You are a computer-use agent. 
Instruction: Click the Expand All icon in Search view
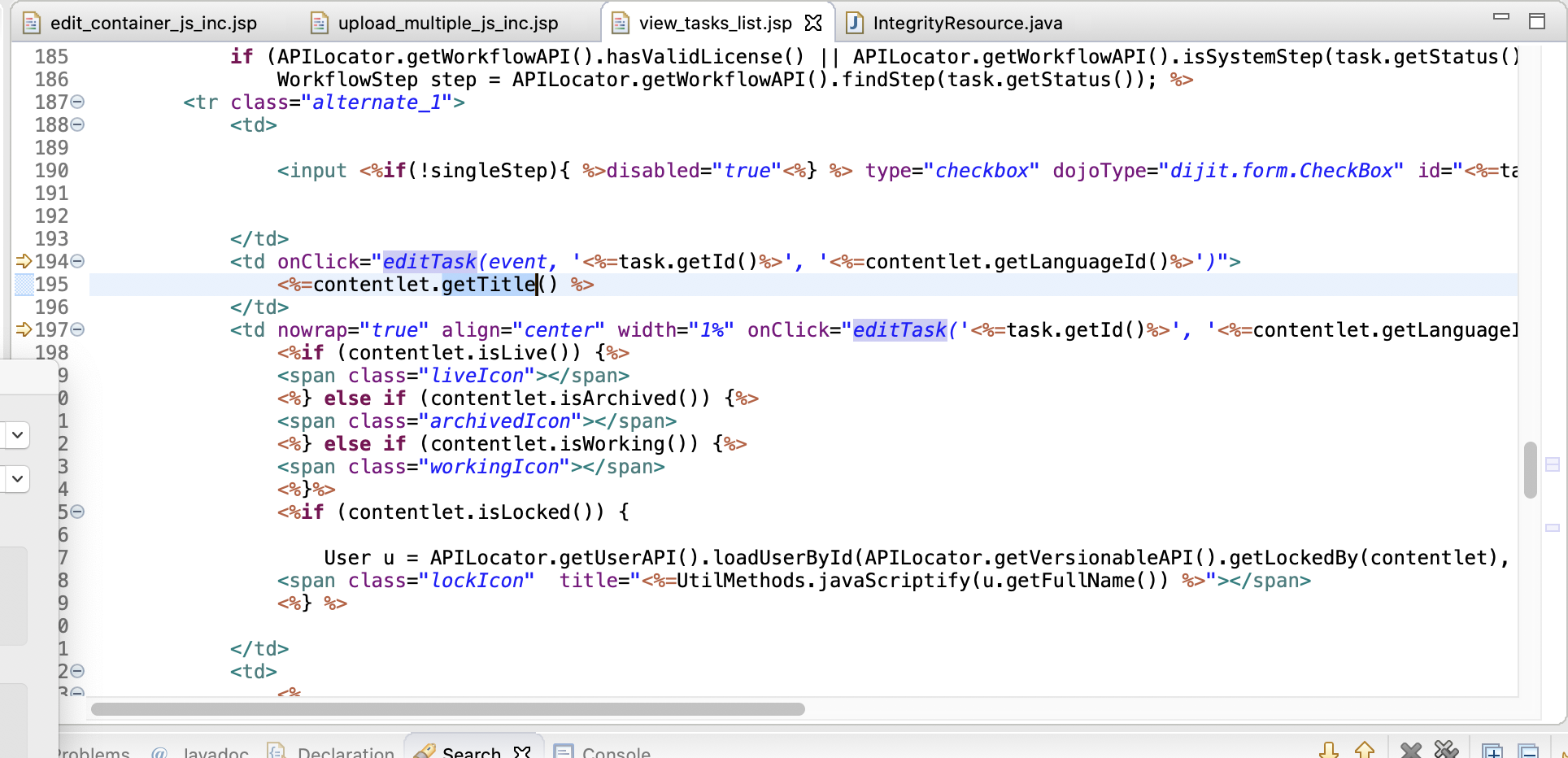1492,750
